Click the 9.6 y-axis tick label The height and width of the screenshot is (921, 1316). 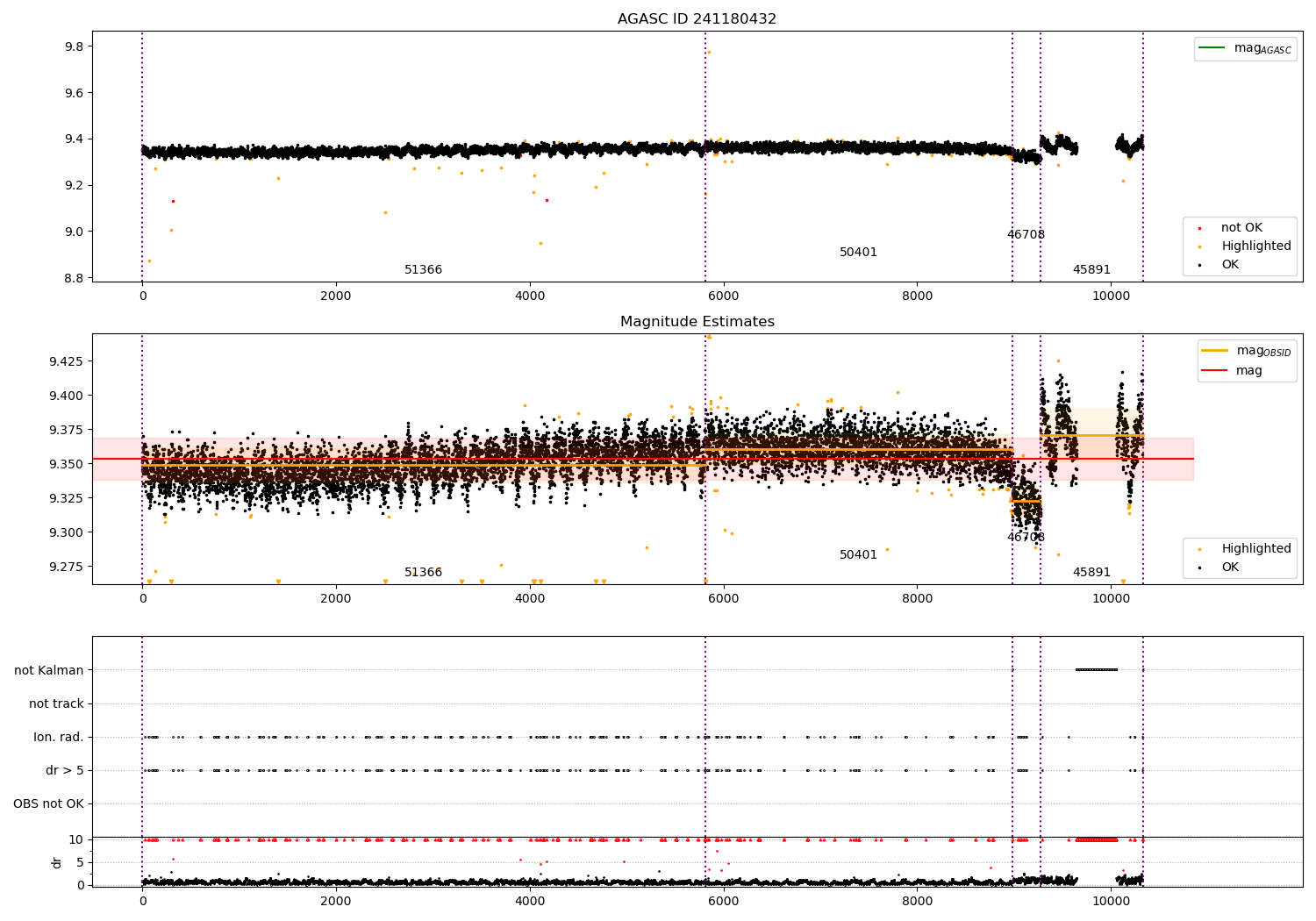click(73, 93)
